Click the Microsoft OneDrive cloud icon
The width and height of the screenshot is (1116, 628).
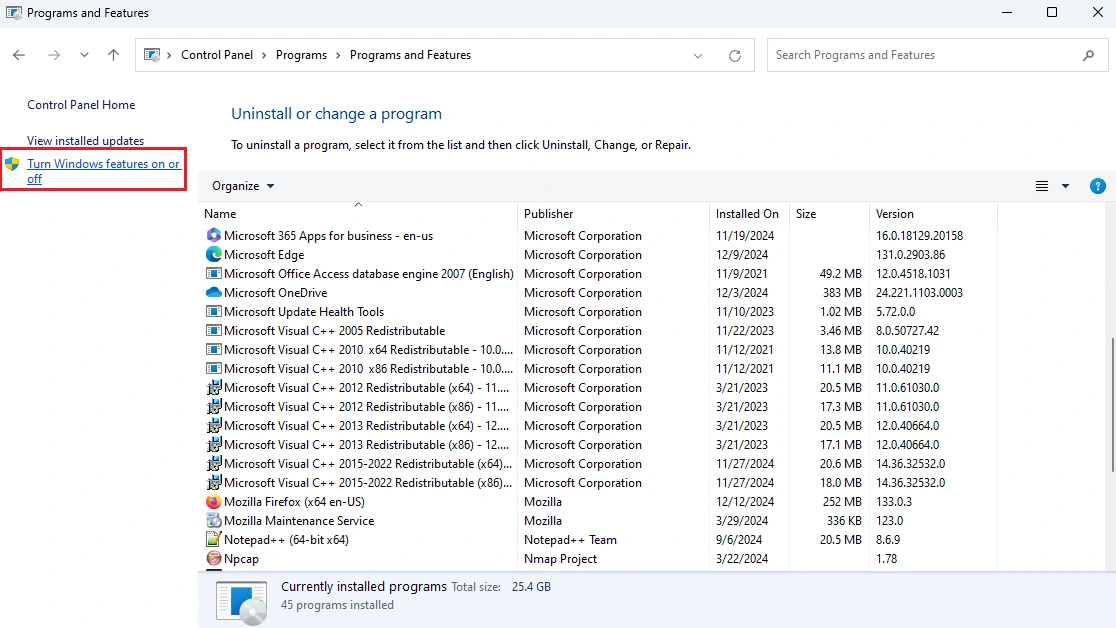point(214,293)
